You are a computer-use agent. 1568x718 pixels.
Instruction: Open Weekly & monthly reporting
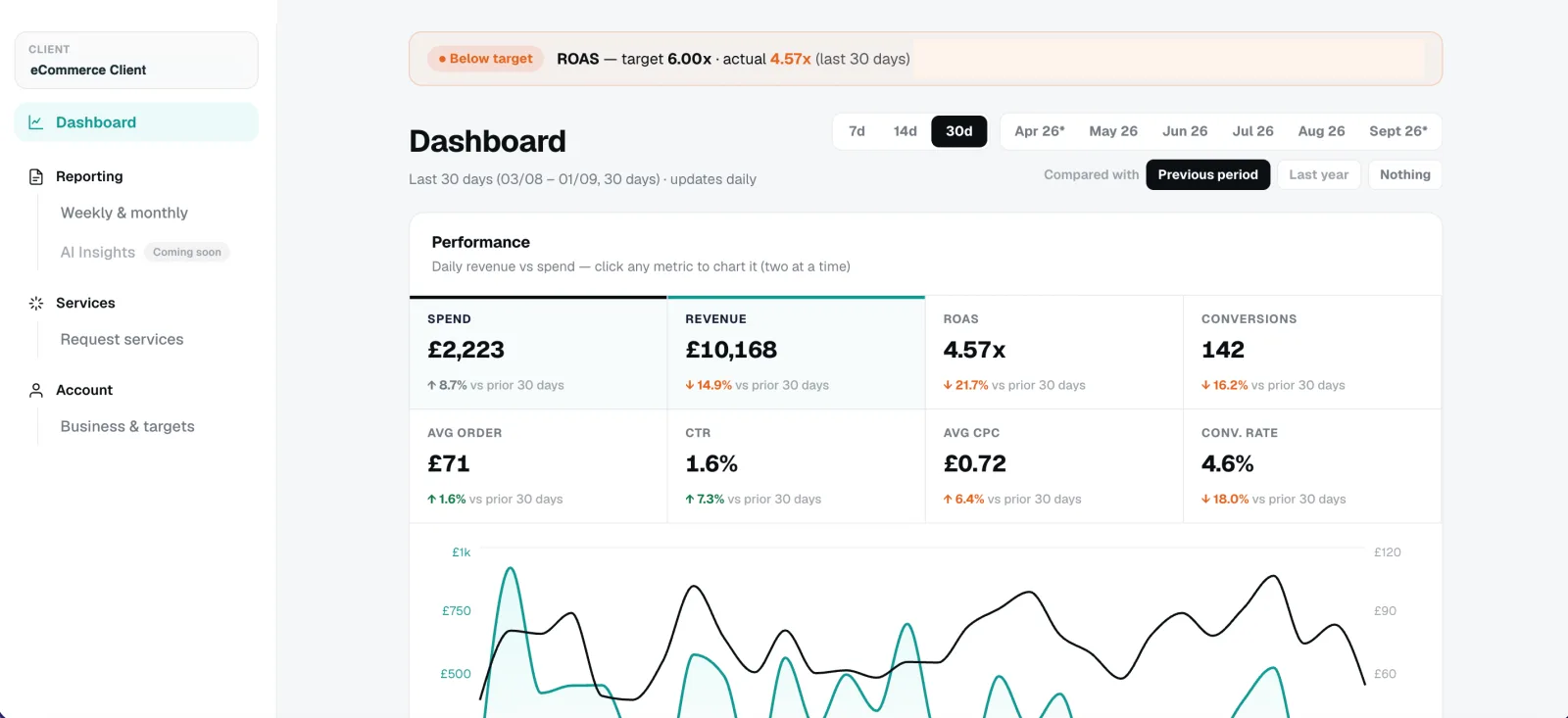point(124,213)
